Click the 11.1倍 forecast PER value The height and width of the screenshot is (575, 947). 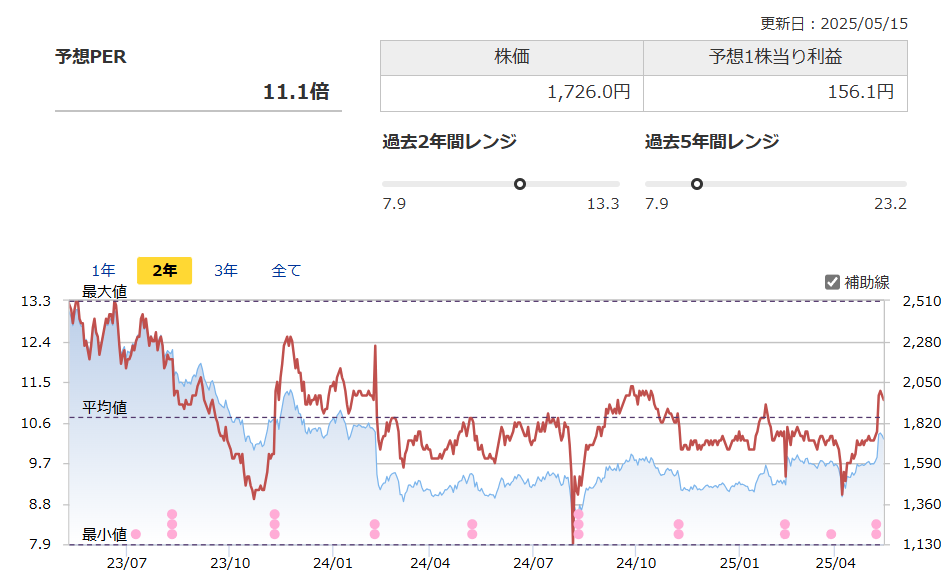[x=296, y=92]
